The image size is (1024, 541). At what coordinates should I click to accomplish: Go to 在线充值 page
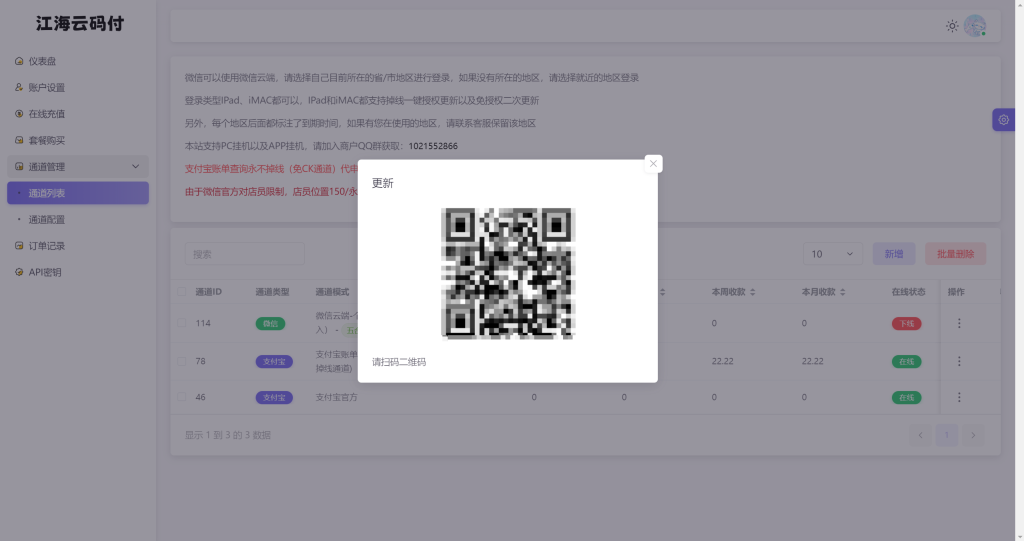[x=78, y=114]
